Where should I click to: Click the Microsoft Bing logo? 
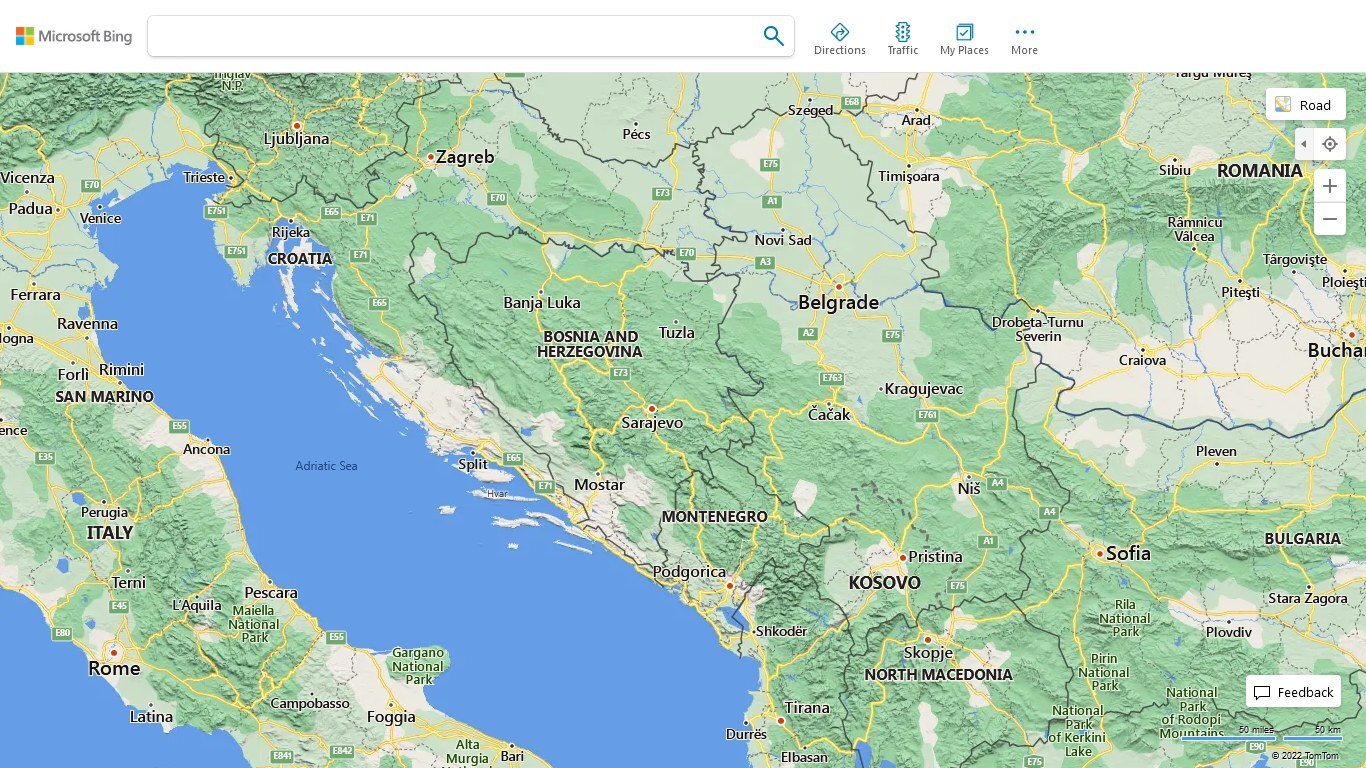74,36
